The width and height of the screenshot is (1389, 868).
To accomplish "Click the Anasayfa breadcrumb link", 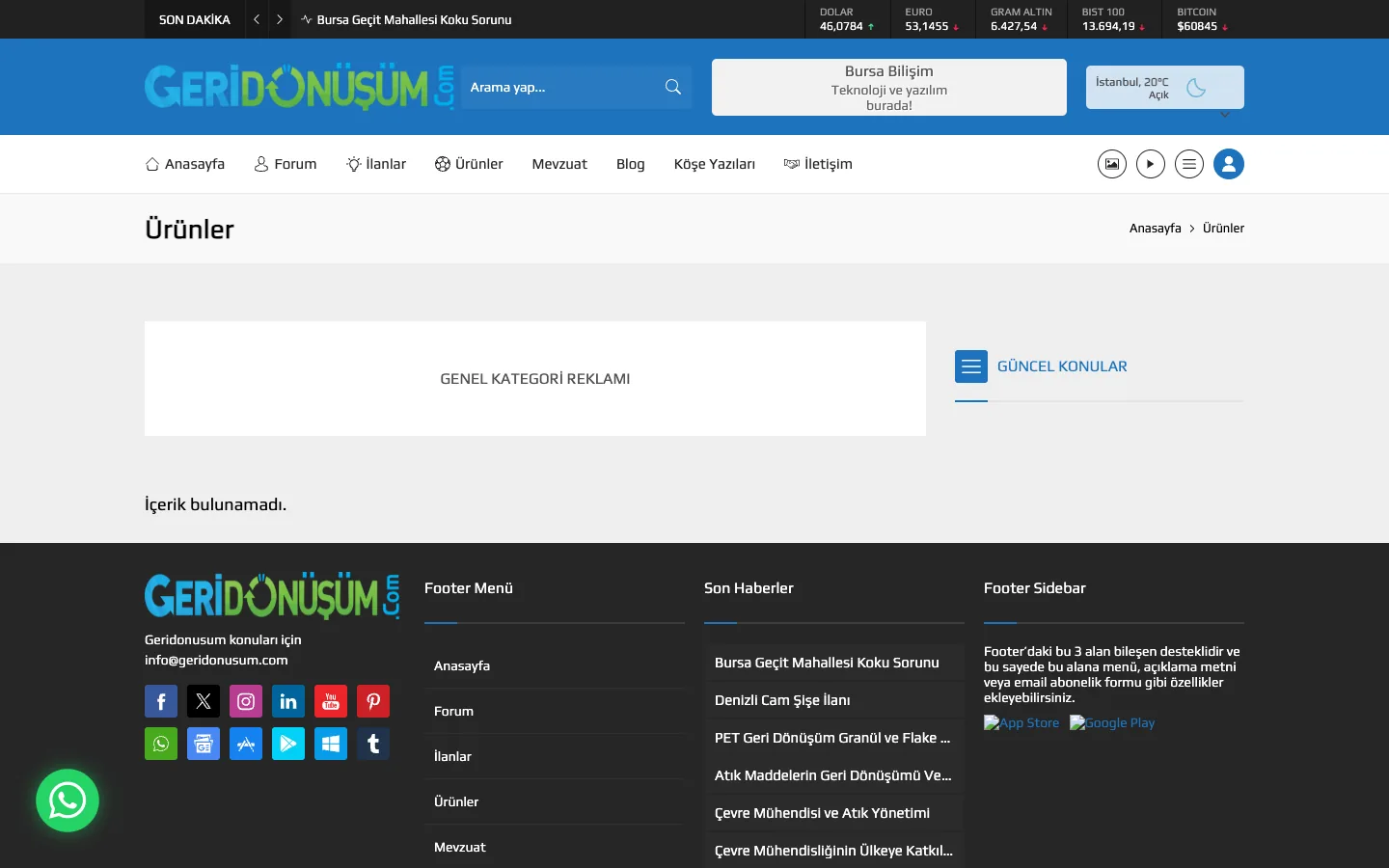I will coord(1156,229).
